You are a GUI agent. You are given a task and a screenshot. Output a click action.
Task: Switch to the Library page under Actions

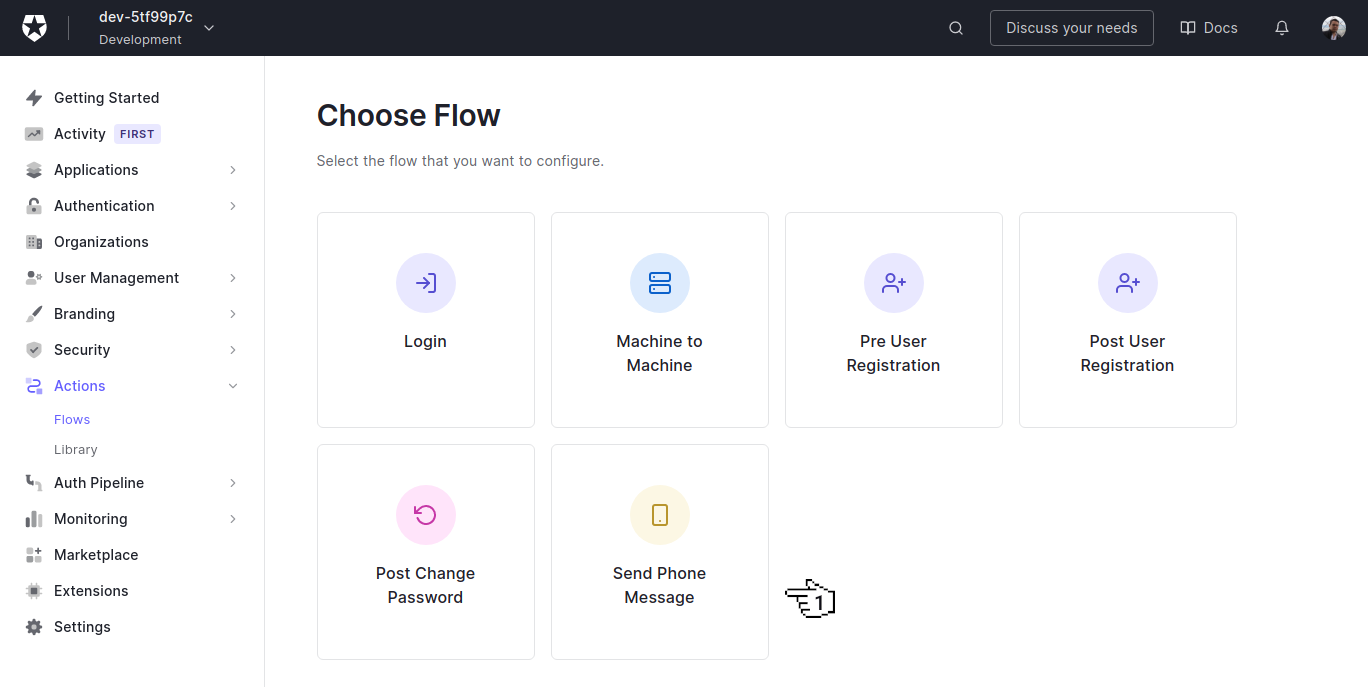(x=75, y=449)
